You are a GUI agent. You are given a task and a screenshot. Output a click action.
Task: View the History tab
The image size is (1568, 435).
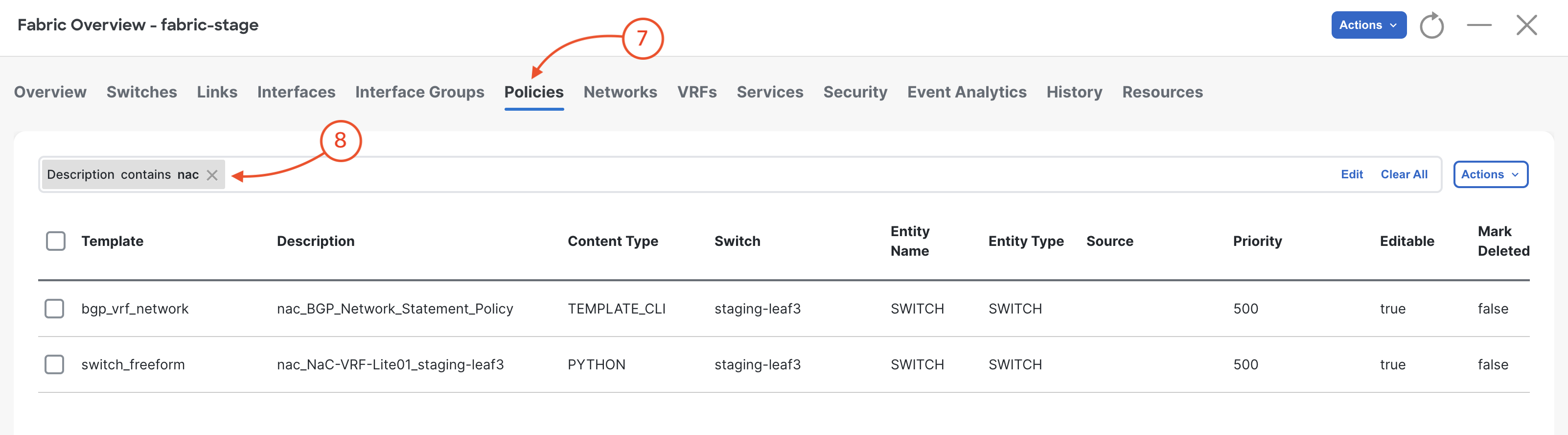(1074, 92)
